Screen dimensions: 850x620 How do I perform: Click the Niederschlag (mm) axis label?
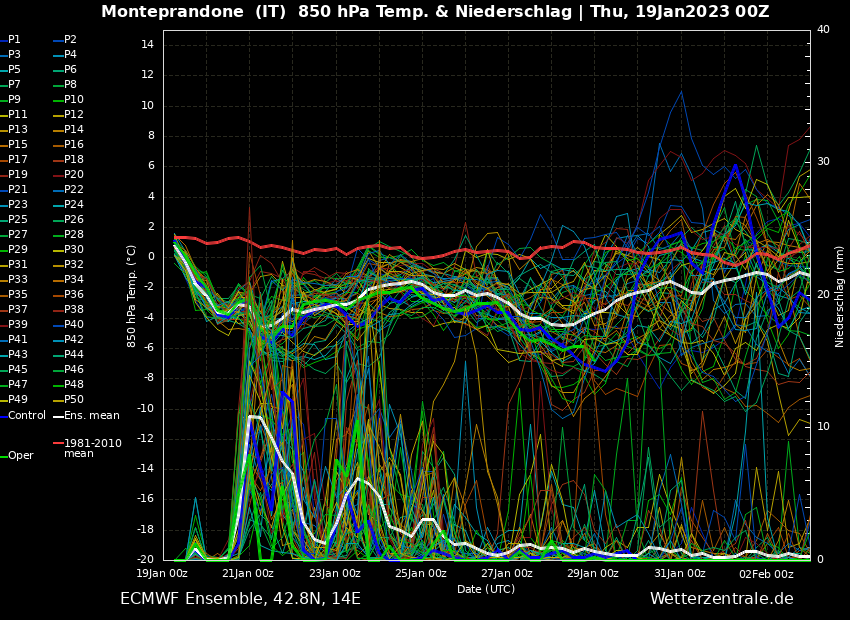840,296
